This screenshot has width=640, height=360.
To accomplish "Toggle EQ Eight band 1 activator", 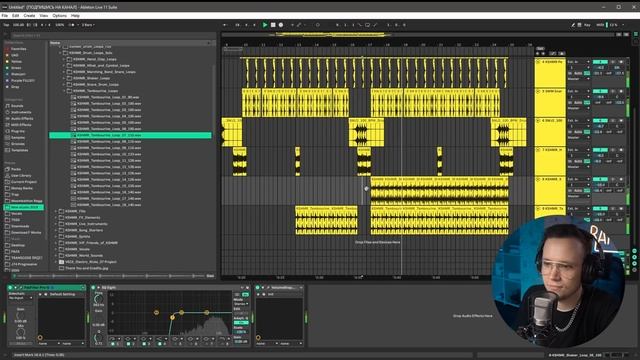I will pyautogui.click(x=113, y=344).
